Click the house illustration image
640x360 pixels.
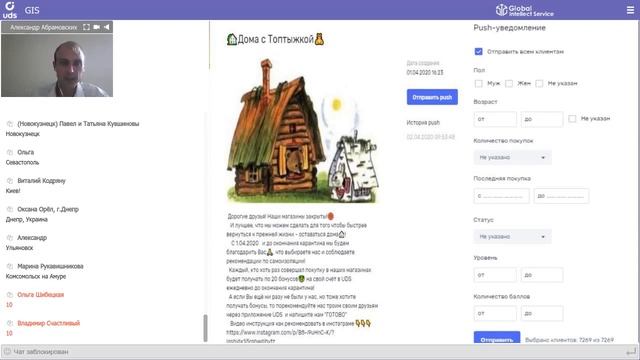pyautogui.click(x=303, y=131)
